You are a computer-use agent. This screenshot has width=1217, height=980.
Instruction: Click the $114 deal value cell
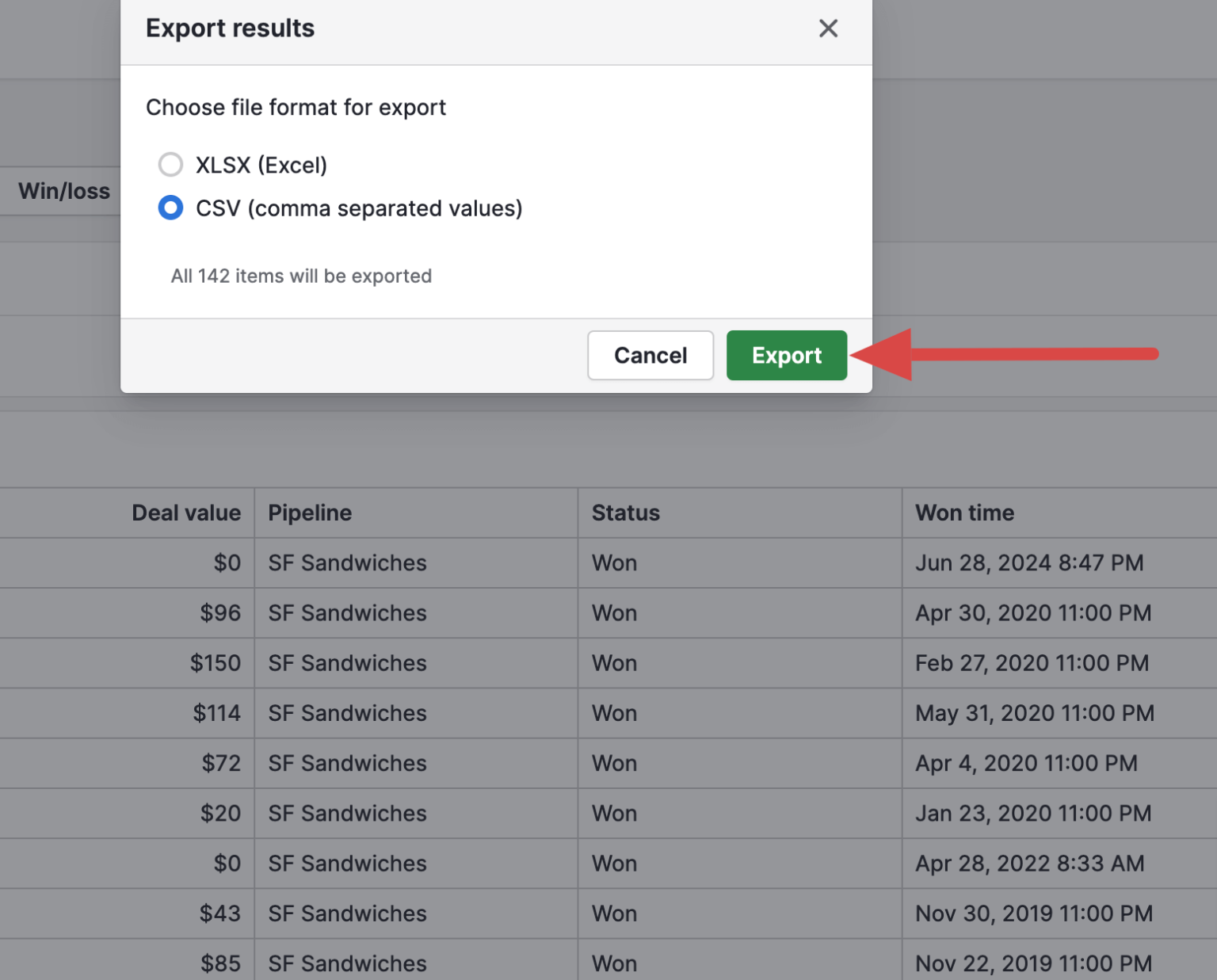tap(217, 713)
